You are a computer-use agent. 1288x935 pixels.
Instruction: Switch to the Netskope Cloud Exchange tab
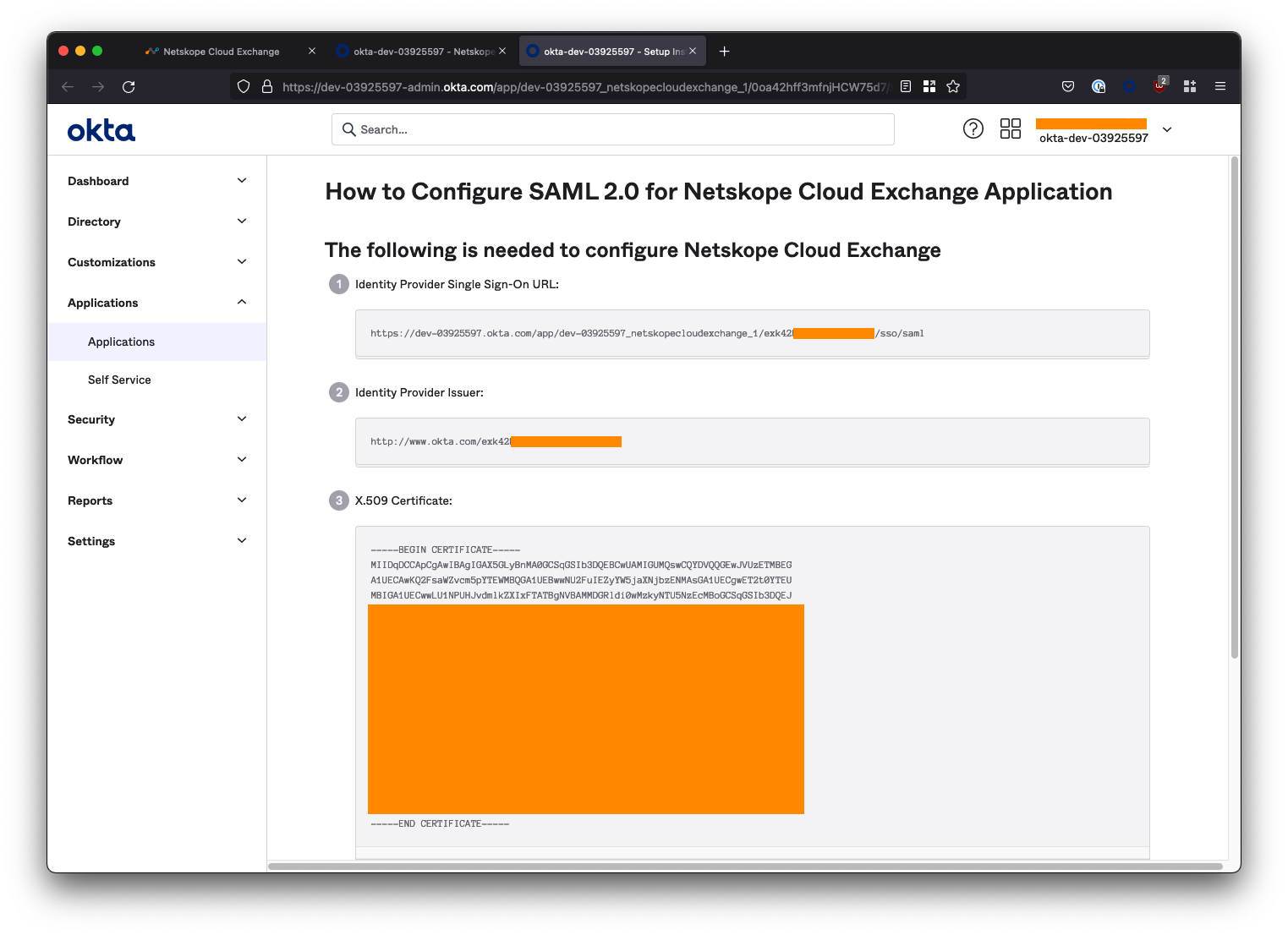(222, 52)
